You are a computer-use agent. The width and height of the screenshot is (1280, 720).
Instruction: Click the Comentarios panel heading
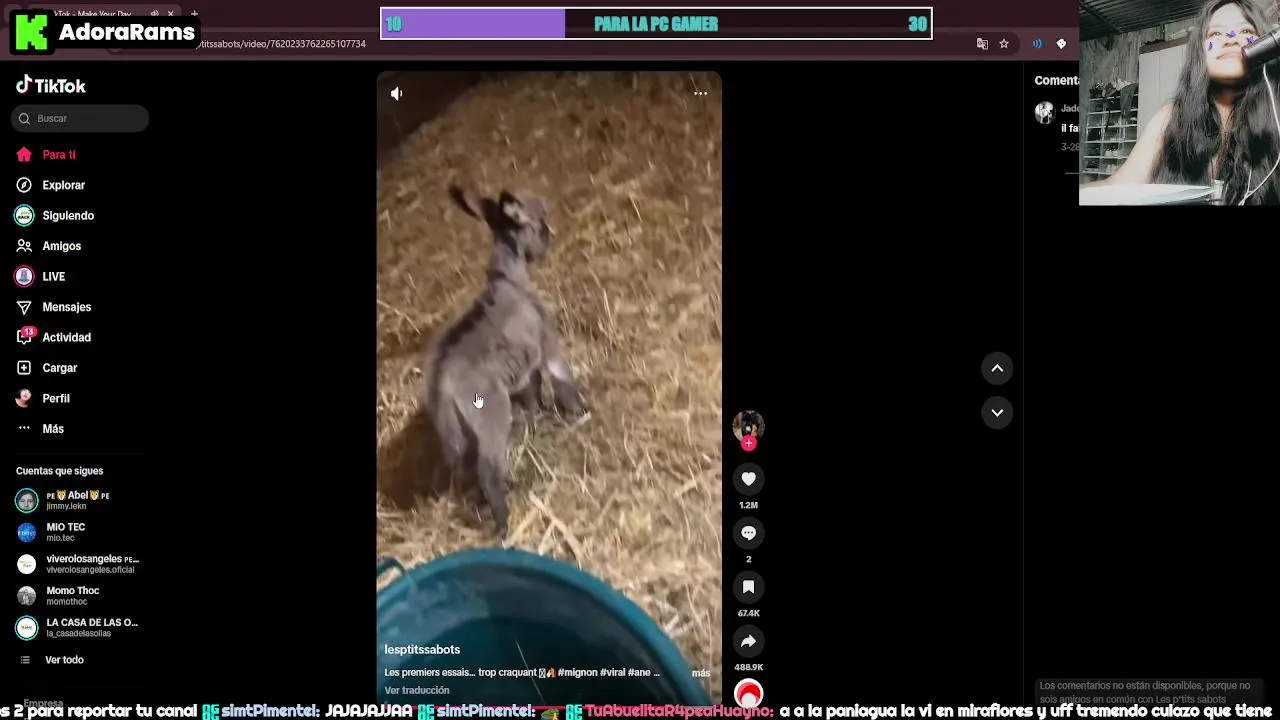[1057, 81]
